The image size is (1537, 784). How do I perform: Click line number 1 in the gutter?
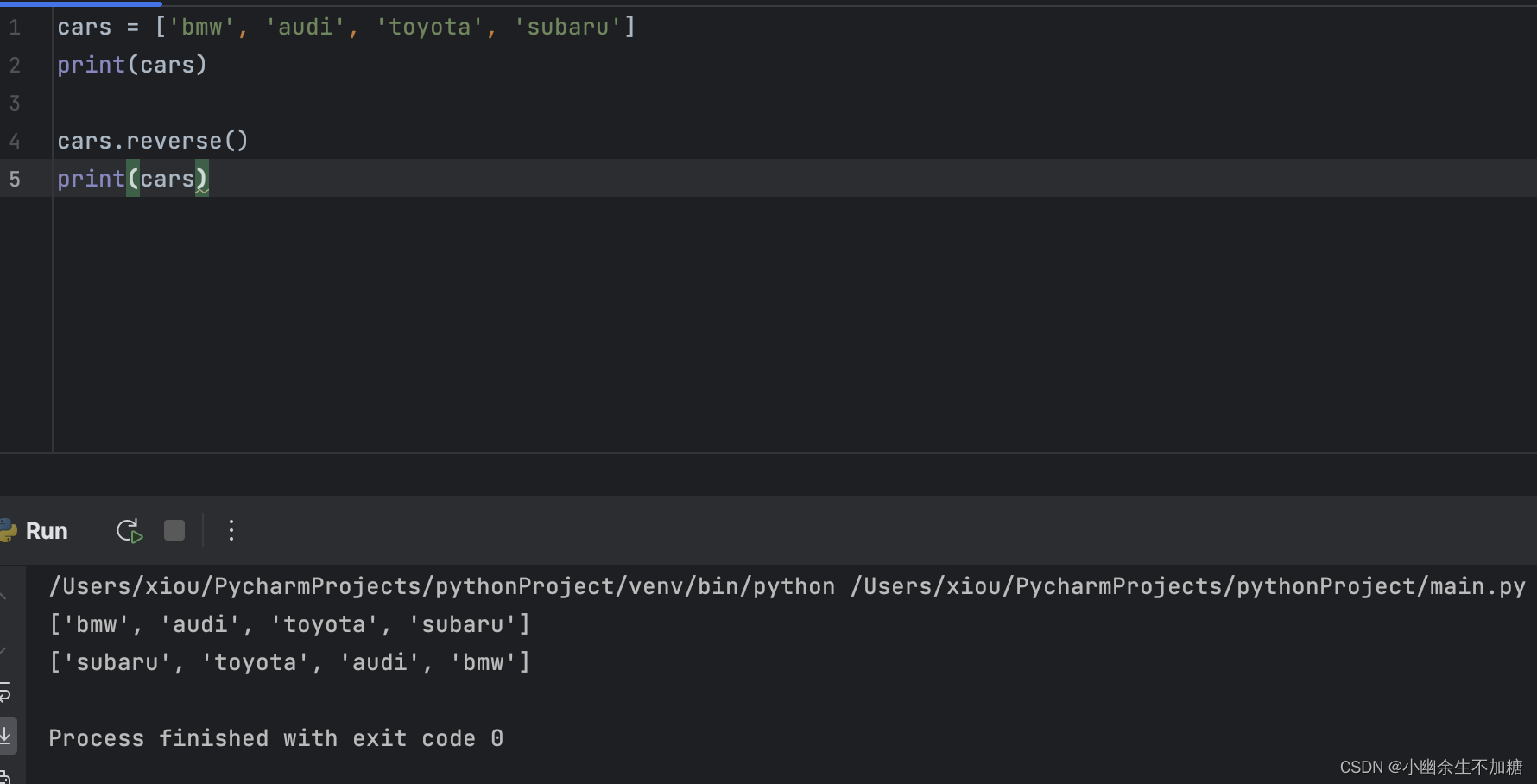coord(15,28)
